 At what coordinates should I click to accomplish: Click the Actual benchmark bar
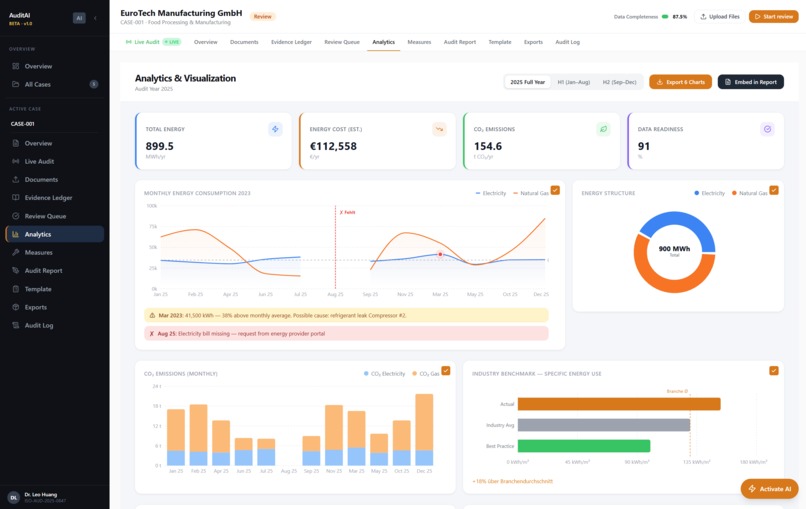pyautogui.click(x=619, y=404)
